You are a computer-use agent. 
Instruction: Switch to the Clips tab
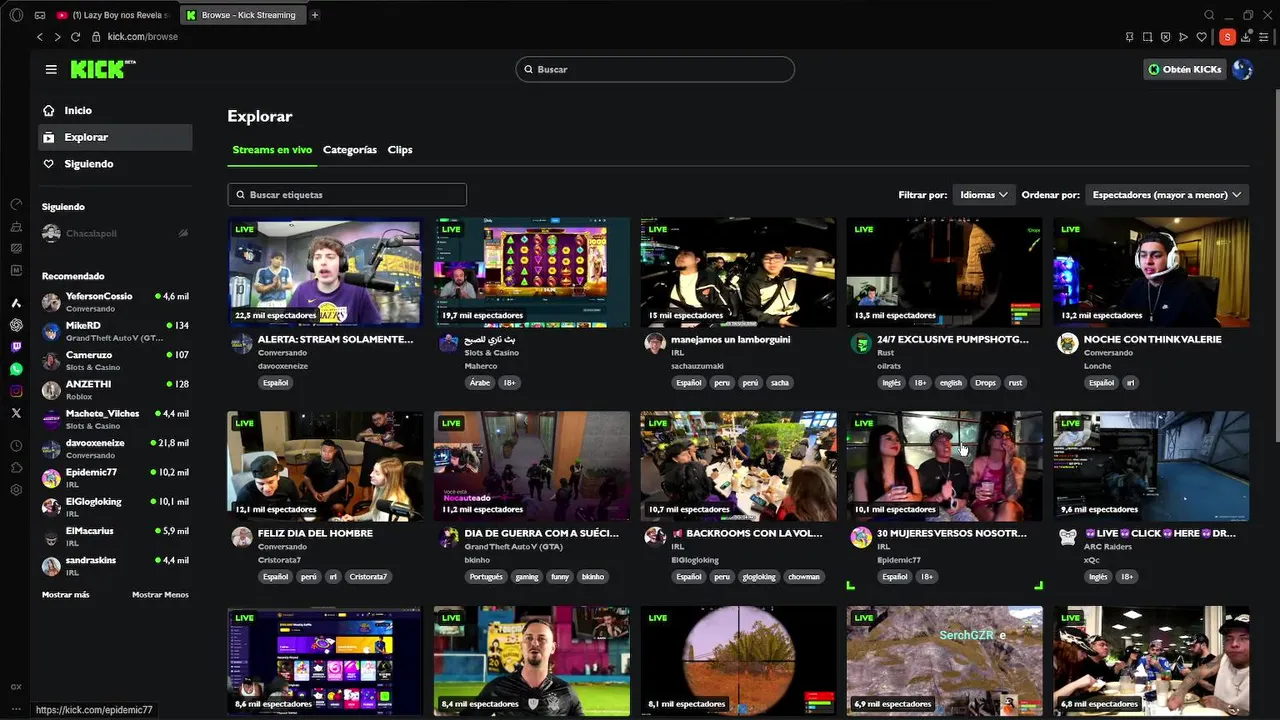(400, 150)
